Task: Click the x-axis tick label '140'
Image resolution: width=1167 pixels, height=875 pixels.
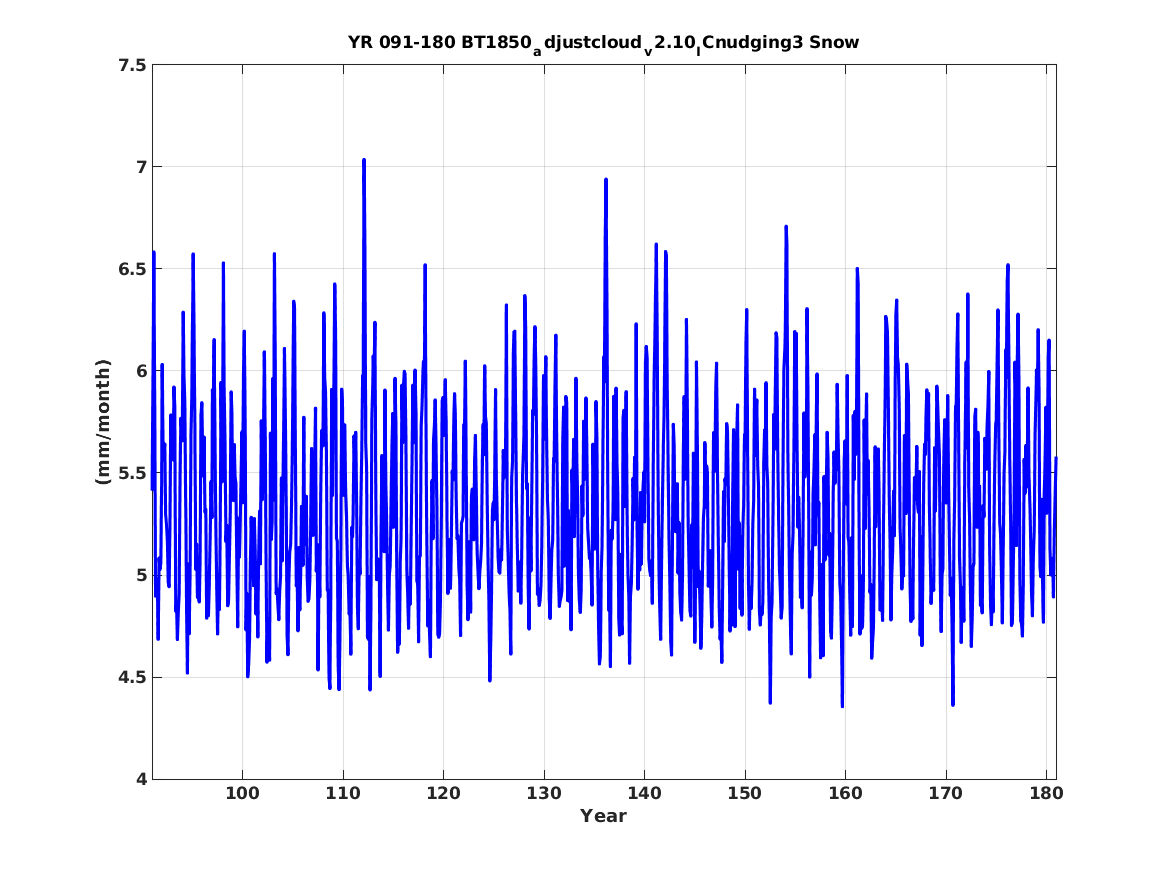Action: click(645, 793)
